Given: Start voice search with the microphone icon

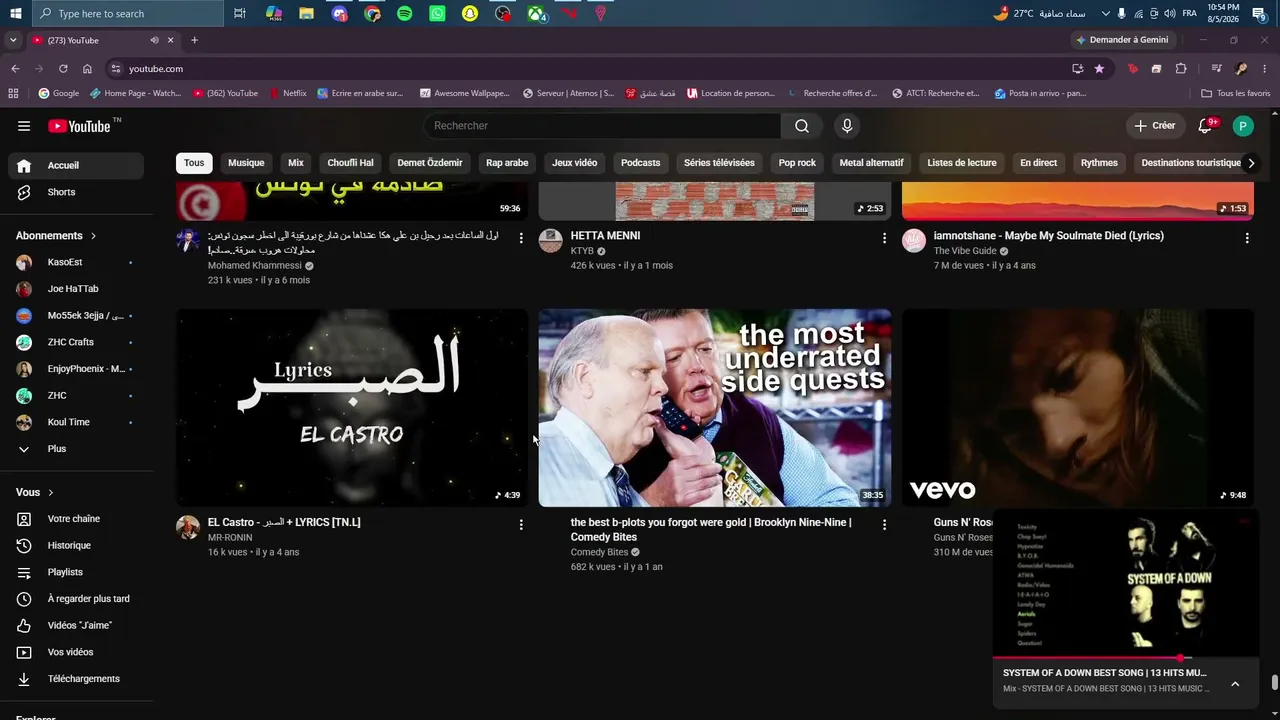Looking at the screenshot, I should (847, 126).
